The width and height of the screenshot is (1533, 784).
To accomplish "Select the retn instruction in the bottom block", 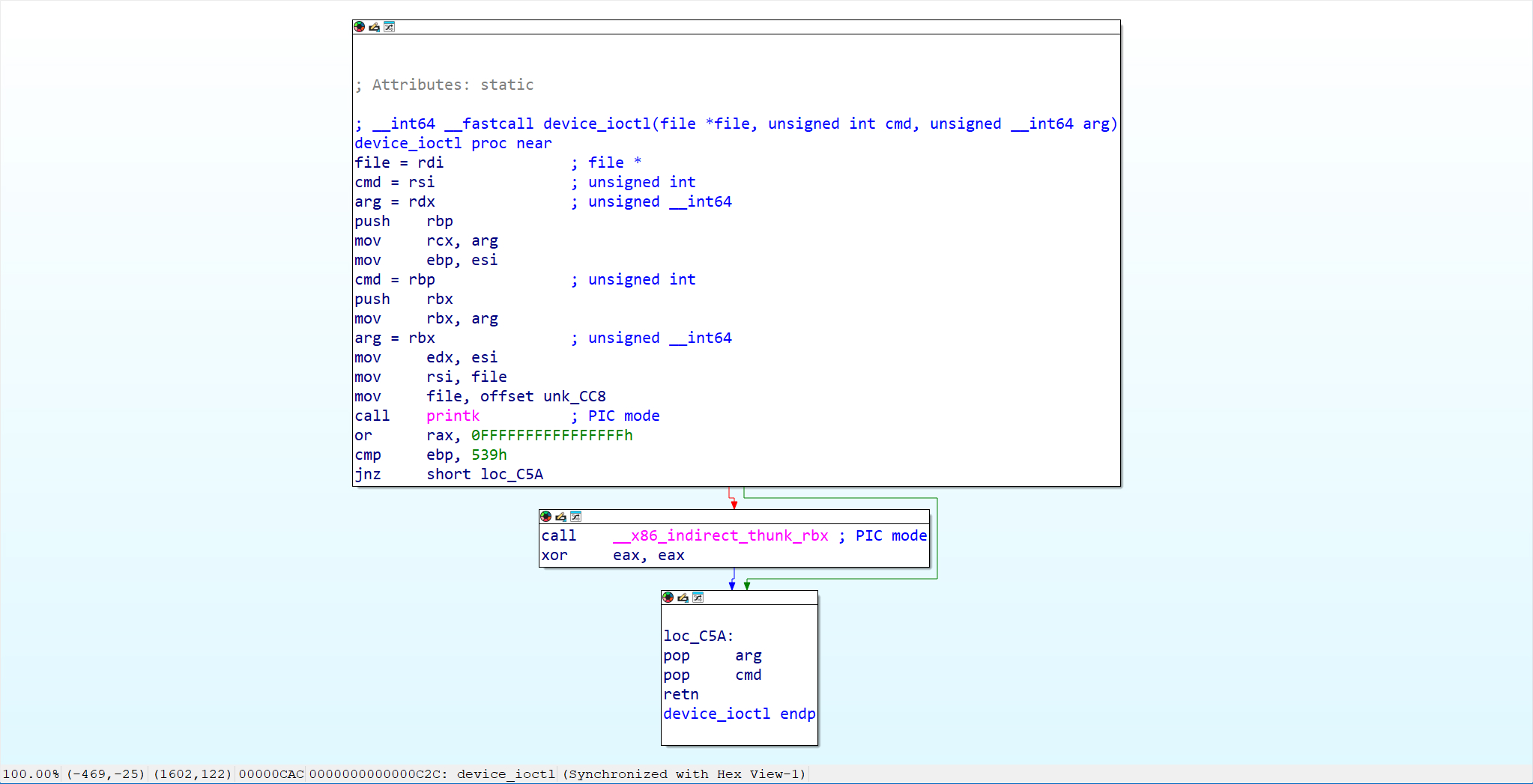I will [680, 694].
